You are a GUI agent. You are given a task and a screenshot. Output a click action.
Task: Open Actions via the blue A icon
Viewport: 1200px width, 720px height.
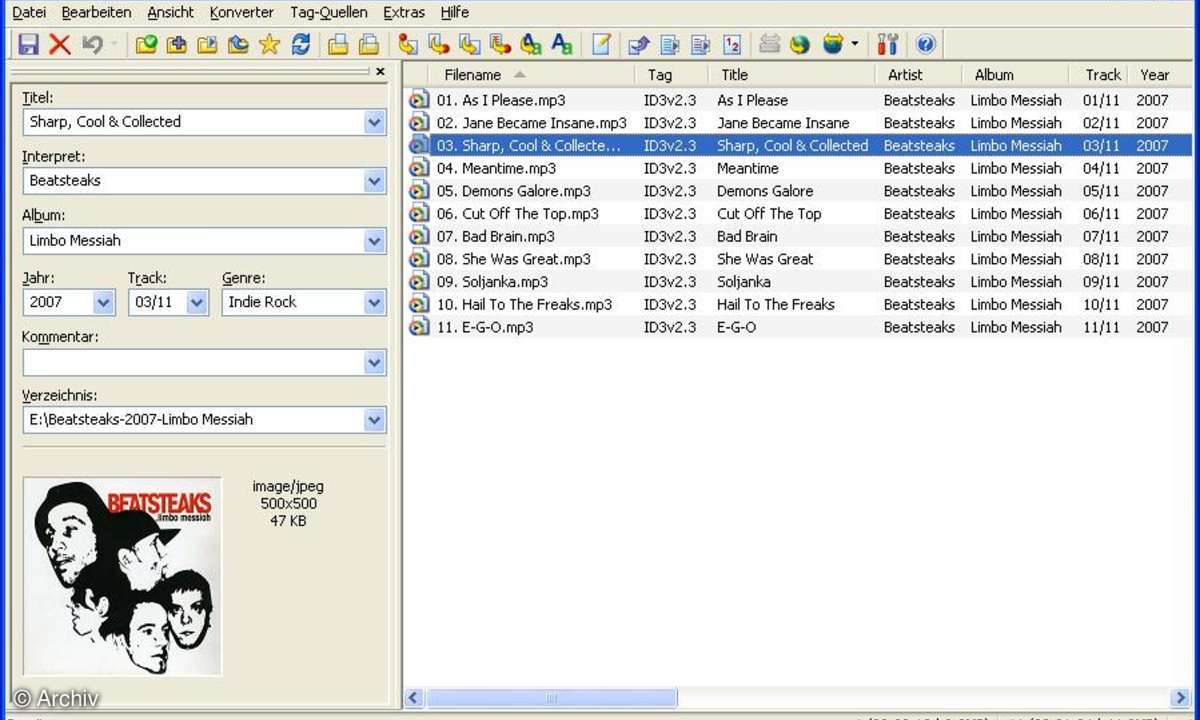[562, 45]
